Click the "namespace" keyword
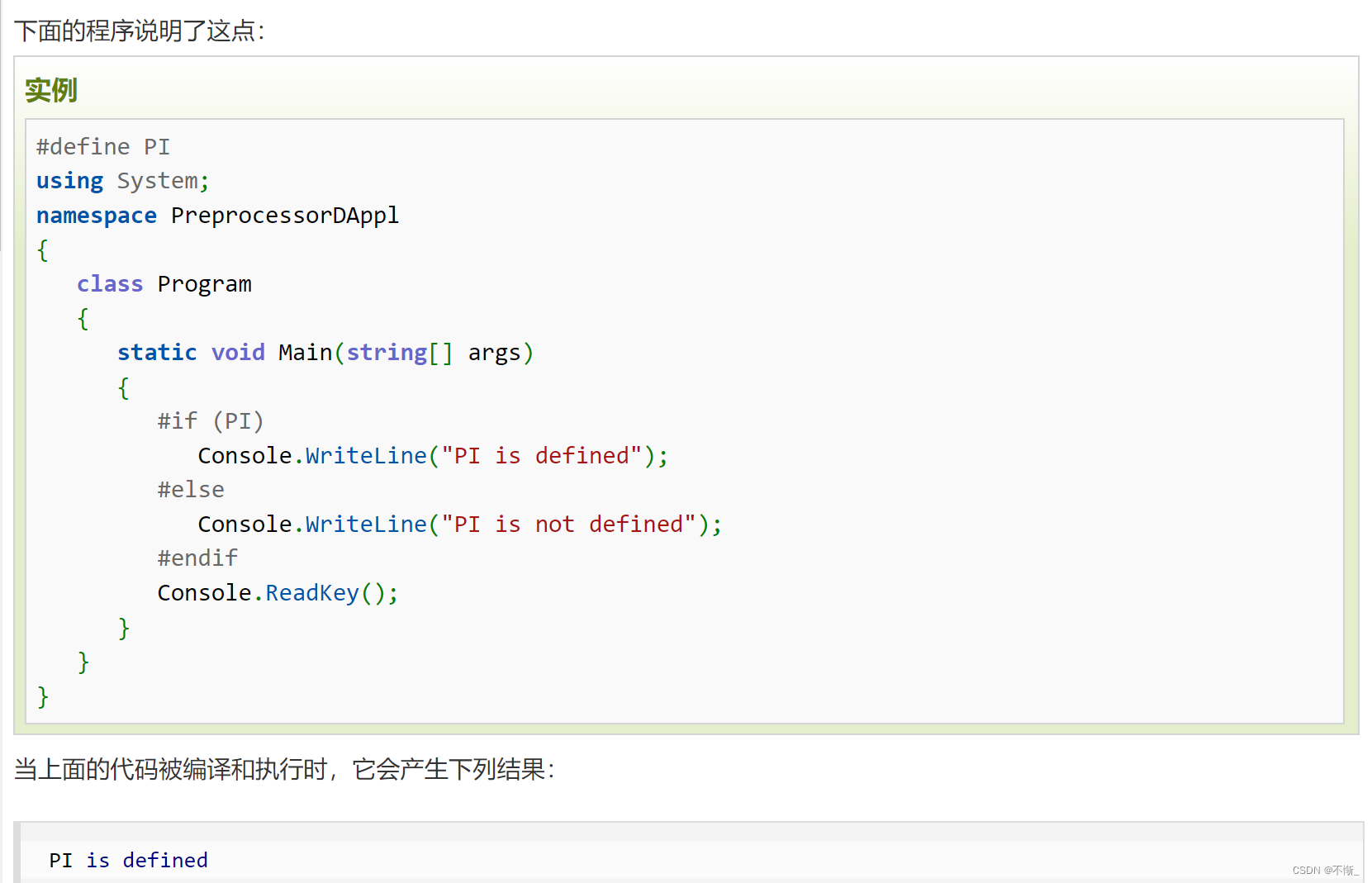 [97, 216]
